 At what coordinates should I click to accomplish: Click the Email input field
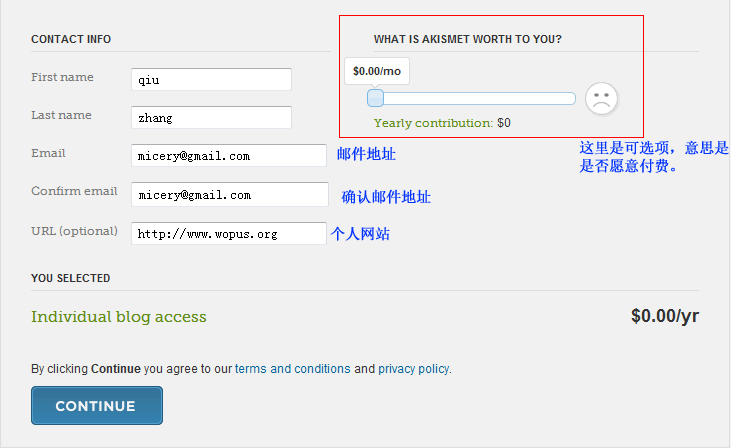coord(229,155)
